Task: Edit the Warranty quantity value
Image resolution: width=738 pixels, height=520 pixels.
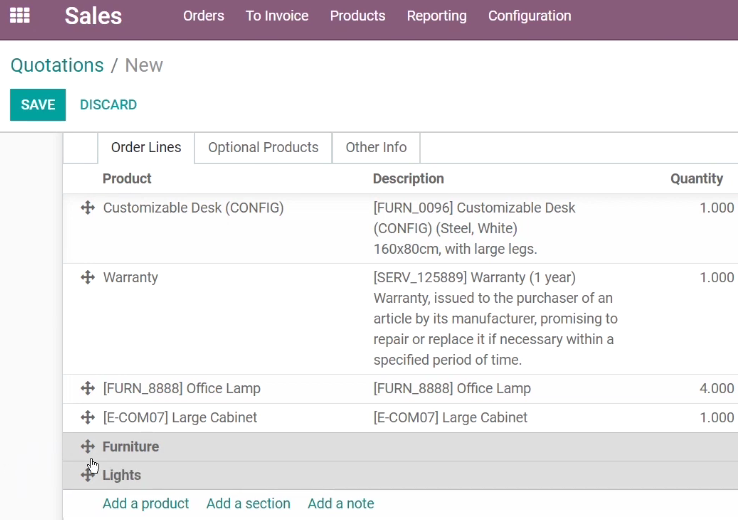Action: 716,277
